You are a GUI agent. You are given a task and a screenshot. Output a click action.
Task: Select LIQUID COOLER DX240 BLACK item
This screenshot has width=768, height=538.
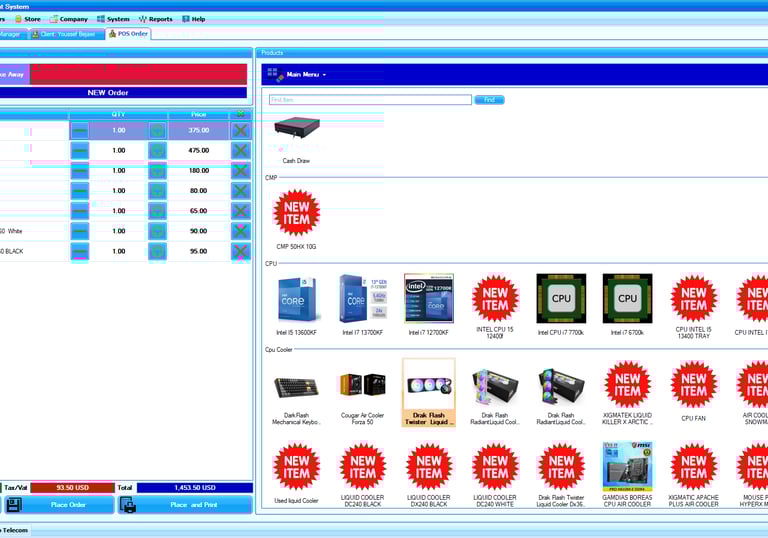429,474
